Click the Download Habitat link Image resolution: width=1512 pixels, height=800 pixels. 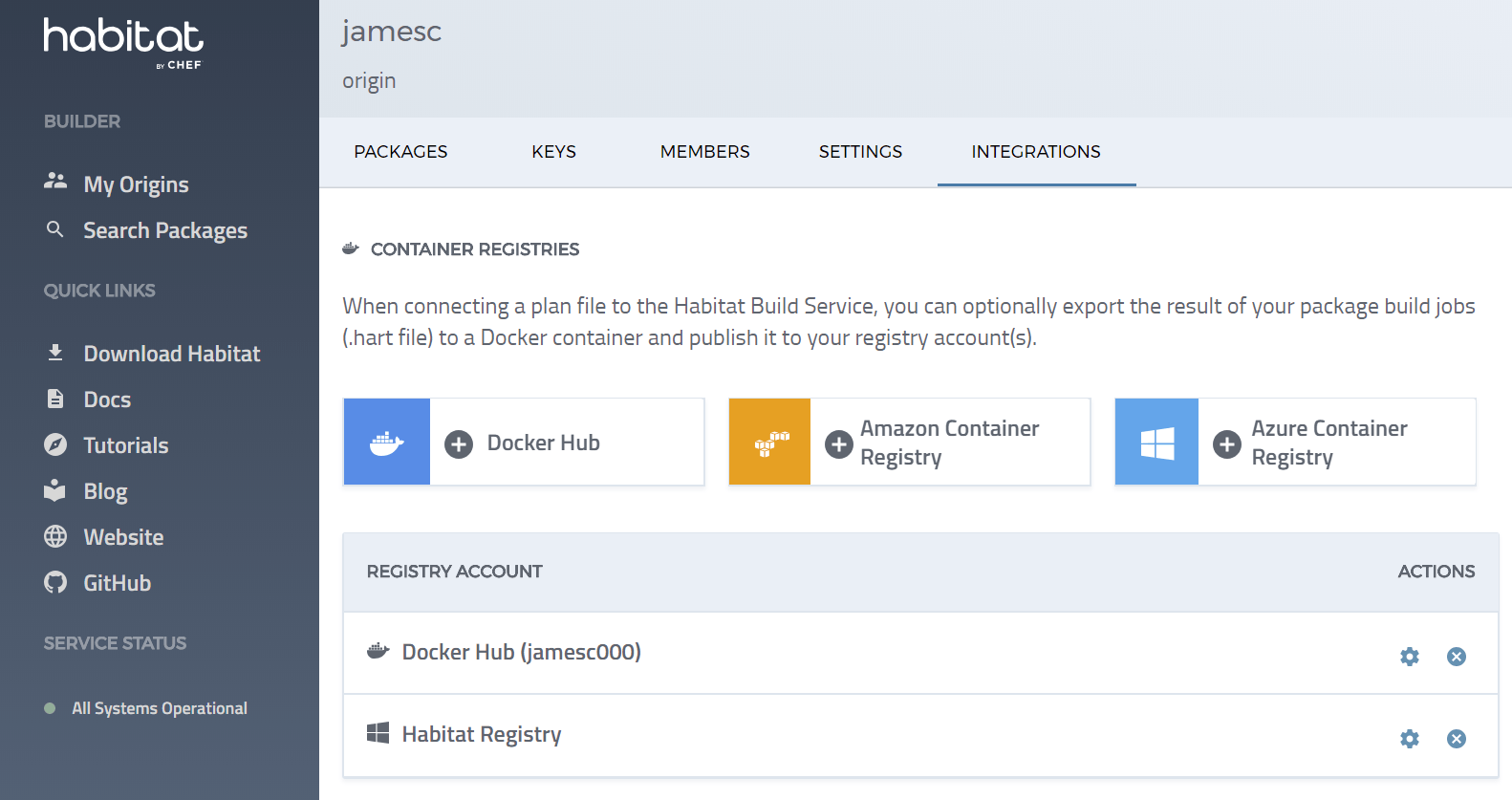171,354
